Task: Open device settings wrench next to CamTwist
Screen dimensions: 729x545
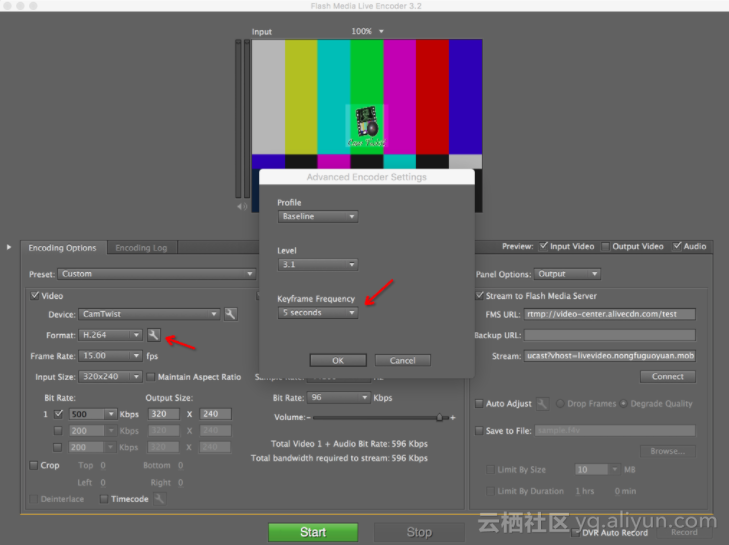Action: (x=231, y=314)
